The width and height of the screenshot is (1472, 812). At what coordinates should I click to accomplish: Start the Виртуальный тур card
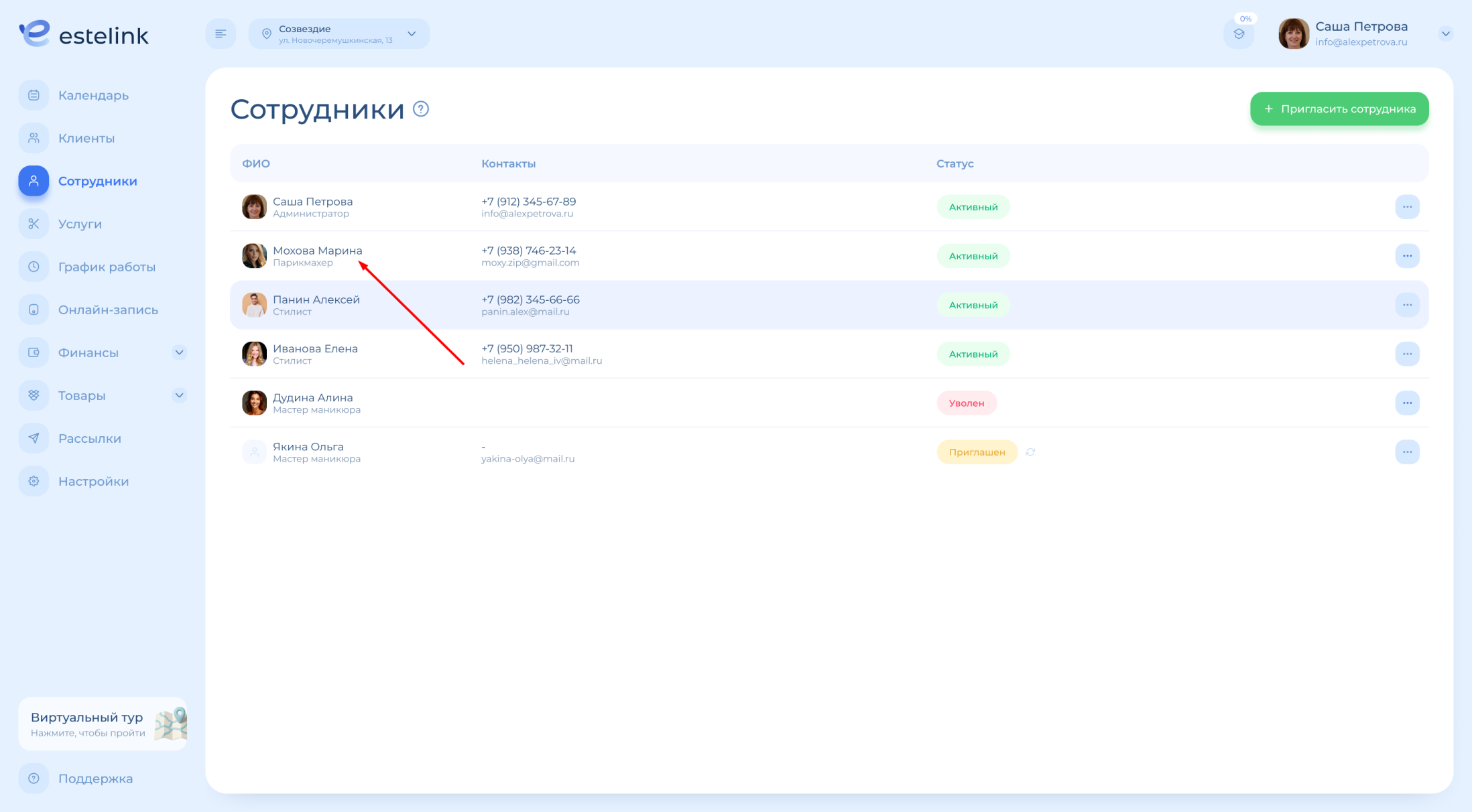[103, 724]
